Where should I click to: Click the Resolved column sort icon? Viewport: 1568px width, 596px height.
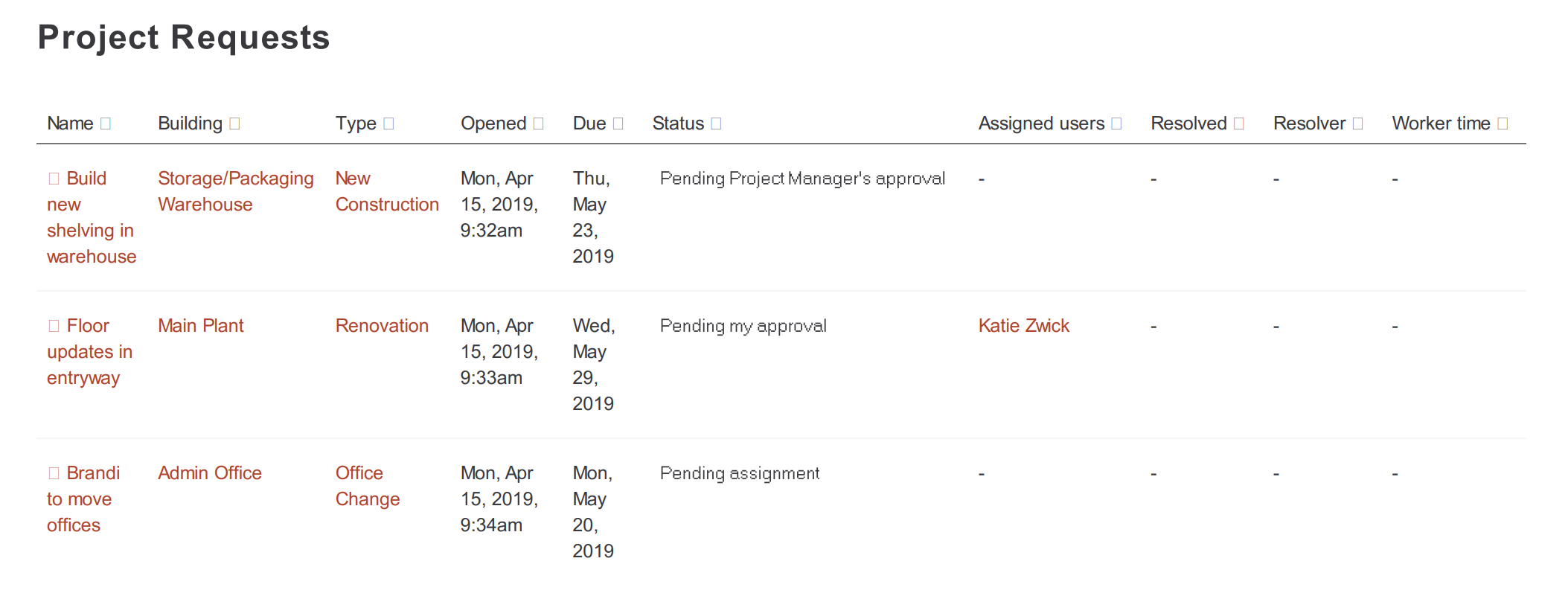click(x=1239, y=124)
